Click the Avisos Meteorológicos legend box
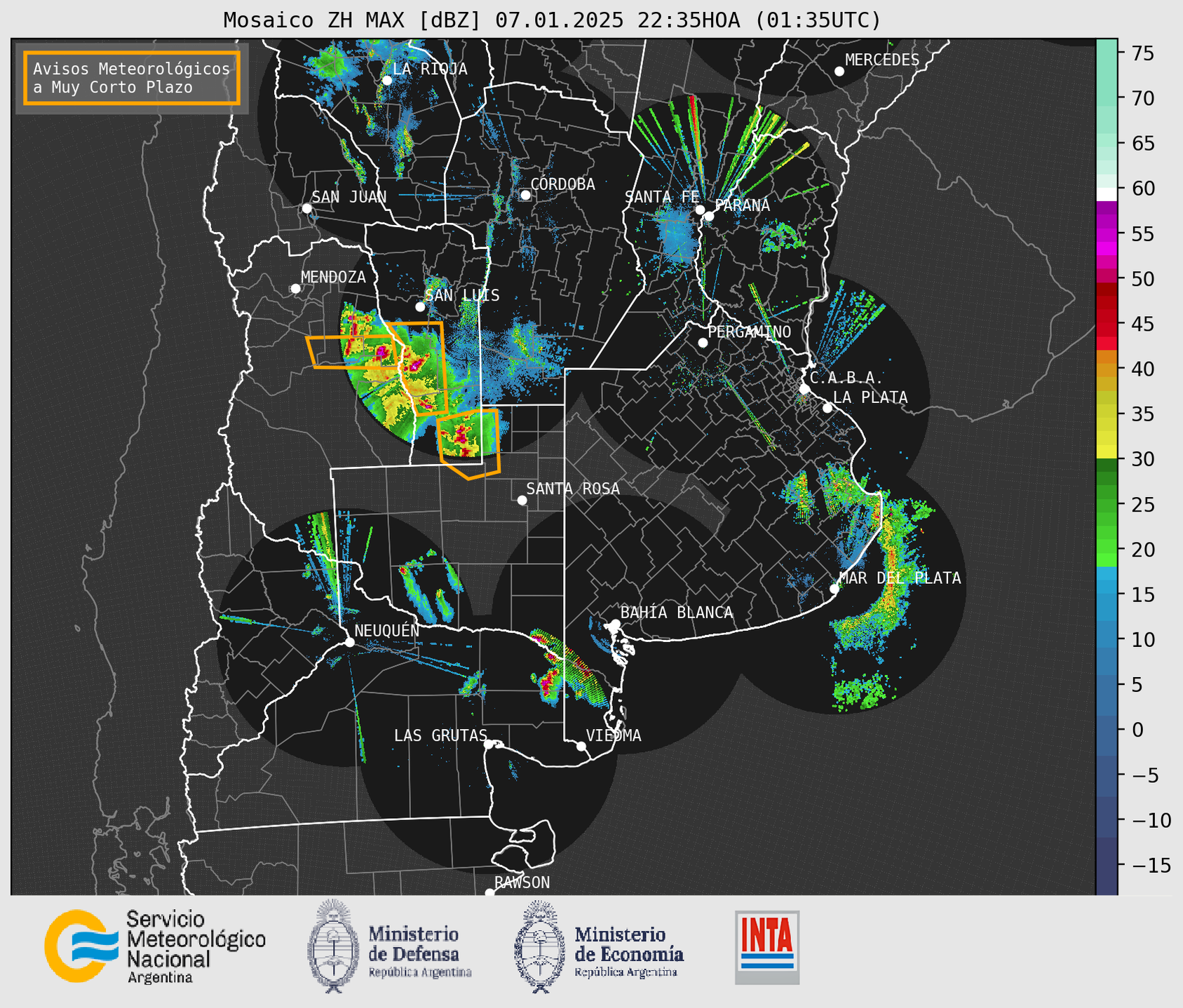This screenshot has width=1183, height=1008. (132, 78)
